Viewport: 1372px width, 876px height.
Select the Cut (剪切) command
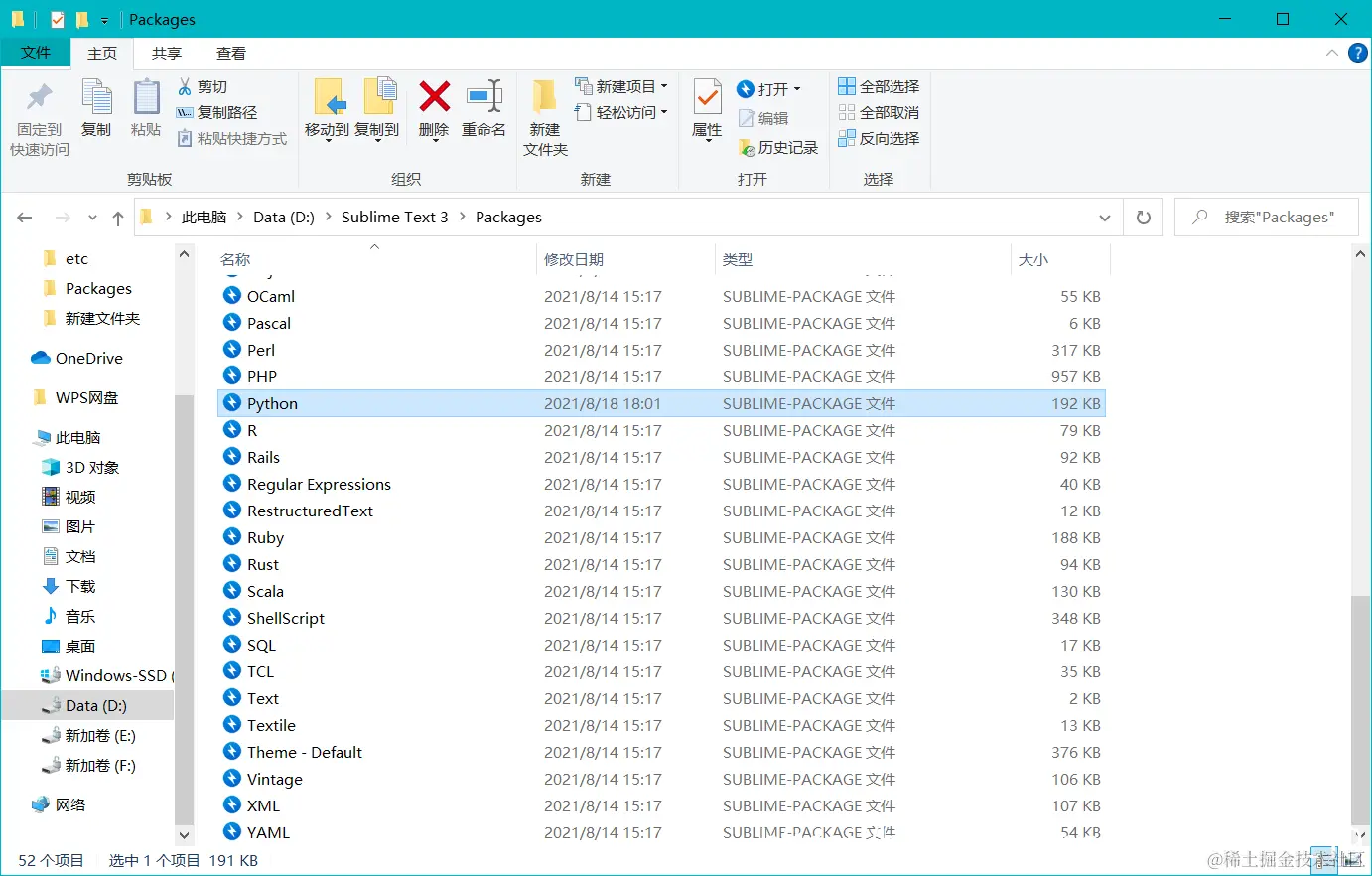pos(203,87)
